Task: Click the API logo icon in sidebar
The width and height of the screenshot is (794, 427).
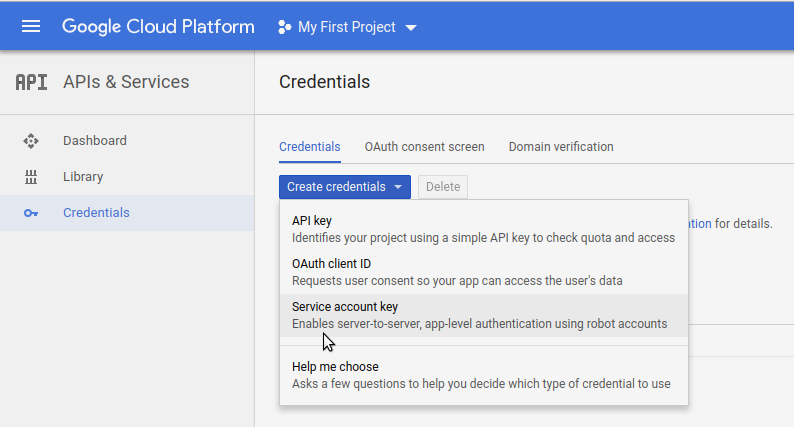Action: pos(31,82)
